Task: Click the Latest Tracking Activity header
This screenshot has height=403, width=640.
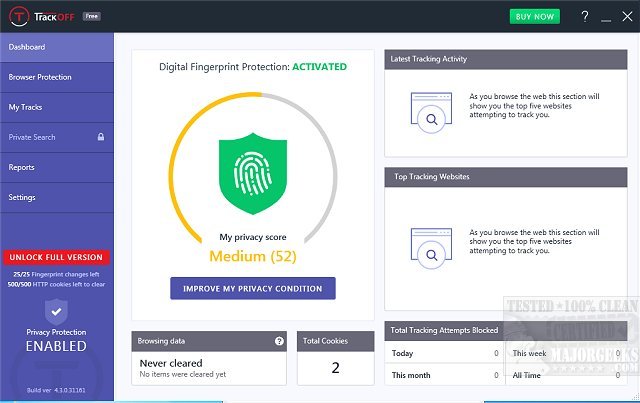Action: coord(506,59)
